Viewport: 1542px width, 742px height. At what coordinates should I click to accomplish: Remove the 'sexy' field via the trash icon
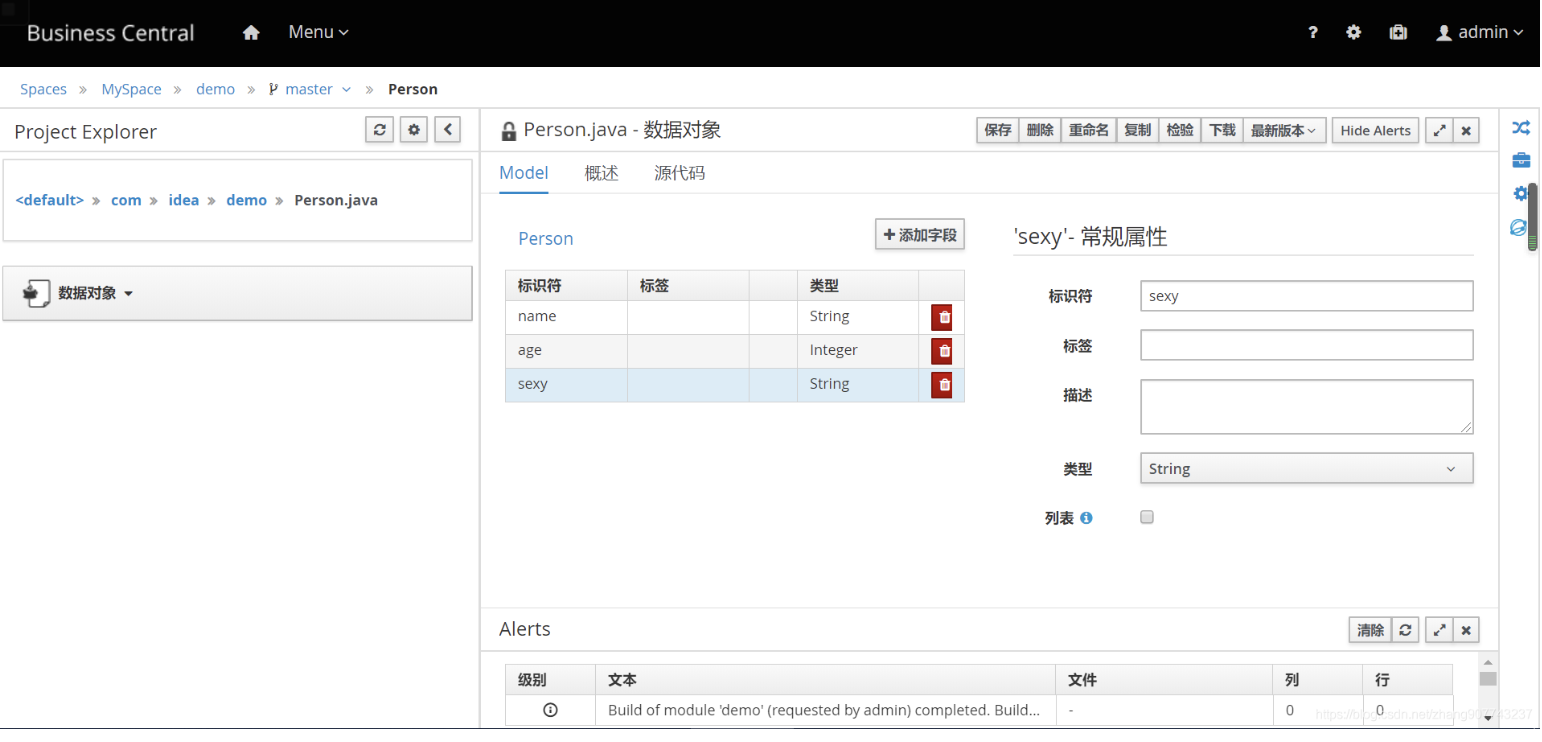pos(942,385)
